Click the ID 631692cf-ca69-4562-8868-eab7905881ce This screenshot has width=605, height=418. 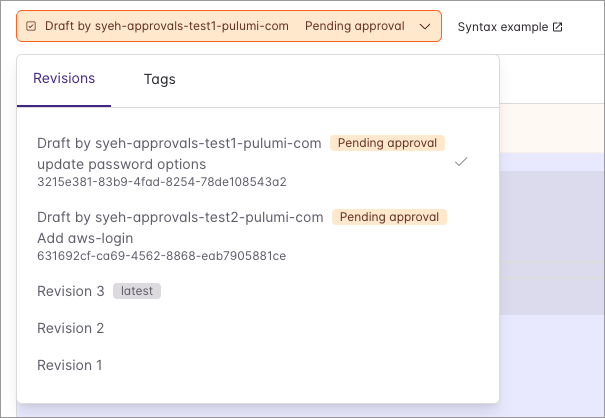(162, 256)
